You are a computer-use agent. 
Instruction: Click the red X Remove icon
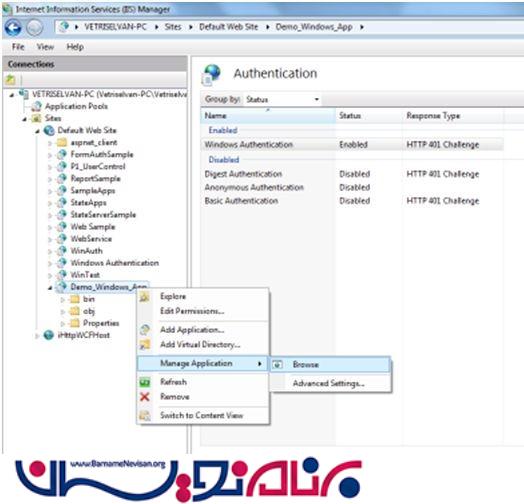tap(145, 397)
